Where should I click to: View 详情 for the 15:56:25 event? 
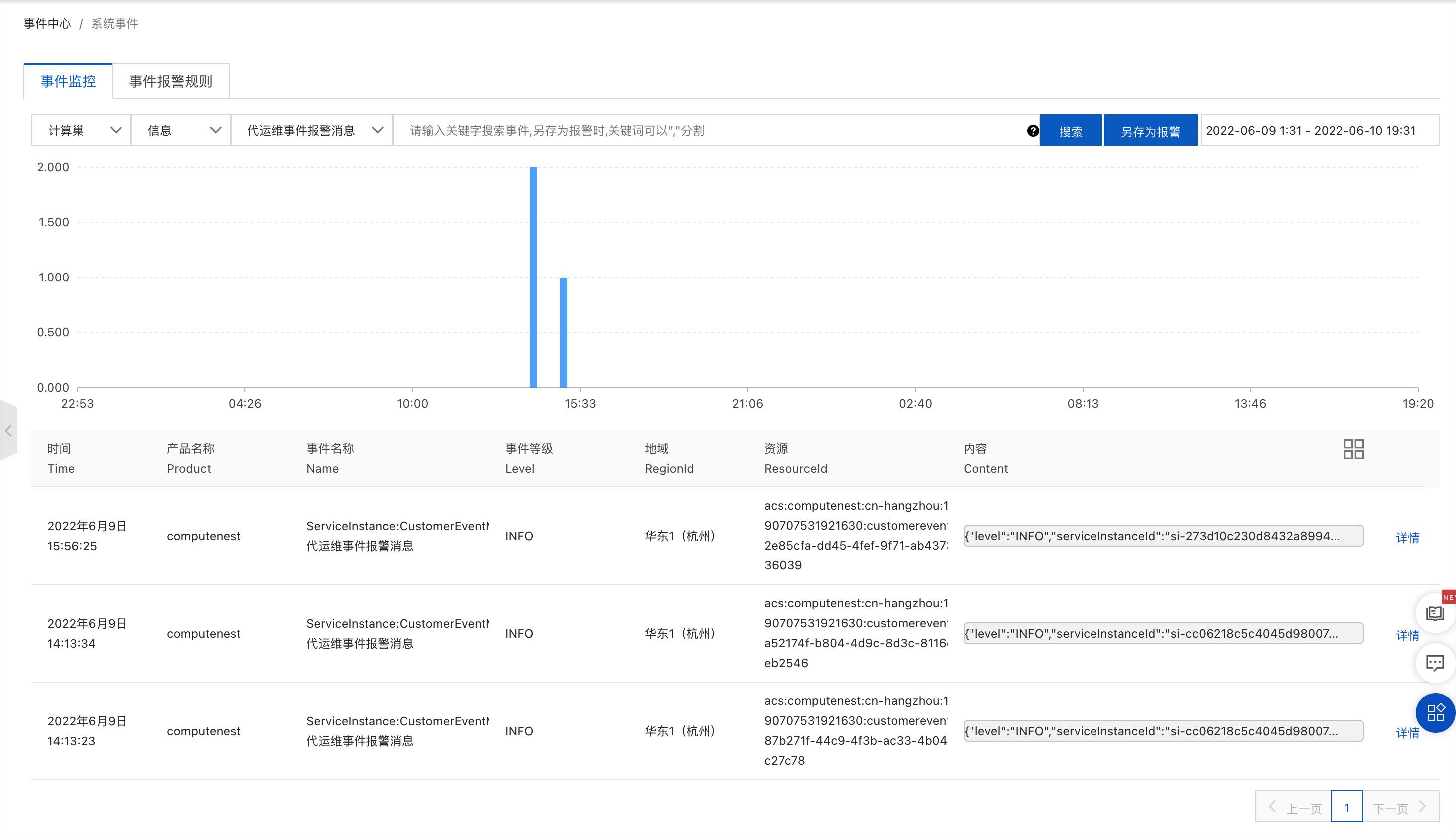(x=1407, y=538)
